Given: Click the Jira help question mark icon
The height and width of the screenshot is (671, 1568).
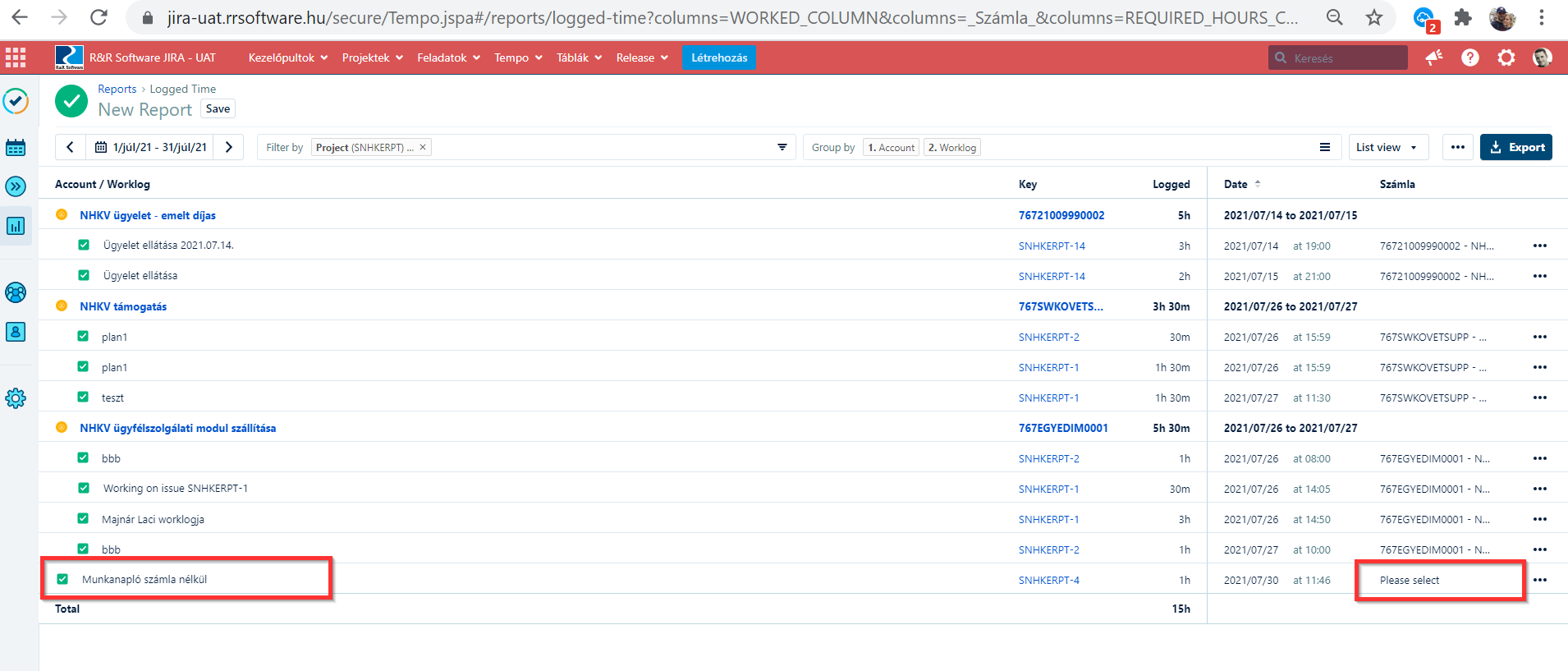Looking at the screenshot, I should tap(1469, 57).
